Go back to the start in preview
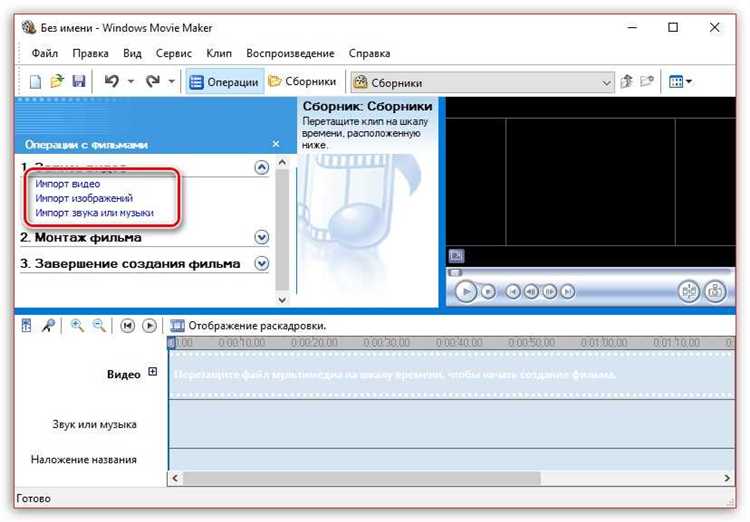The height and width of the screenshot is (522, 750). pos(513,291)
